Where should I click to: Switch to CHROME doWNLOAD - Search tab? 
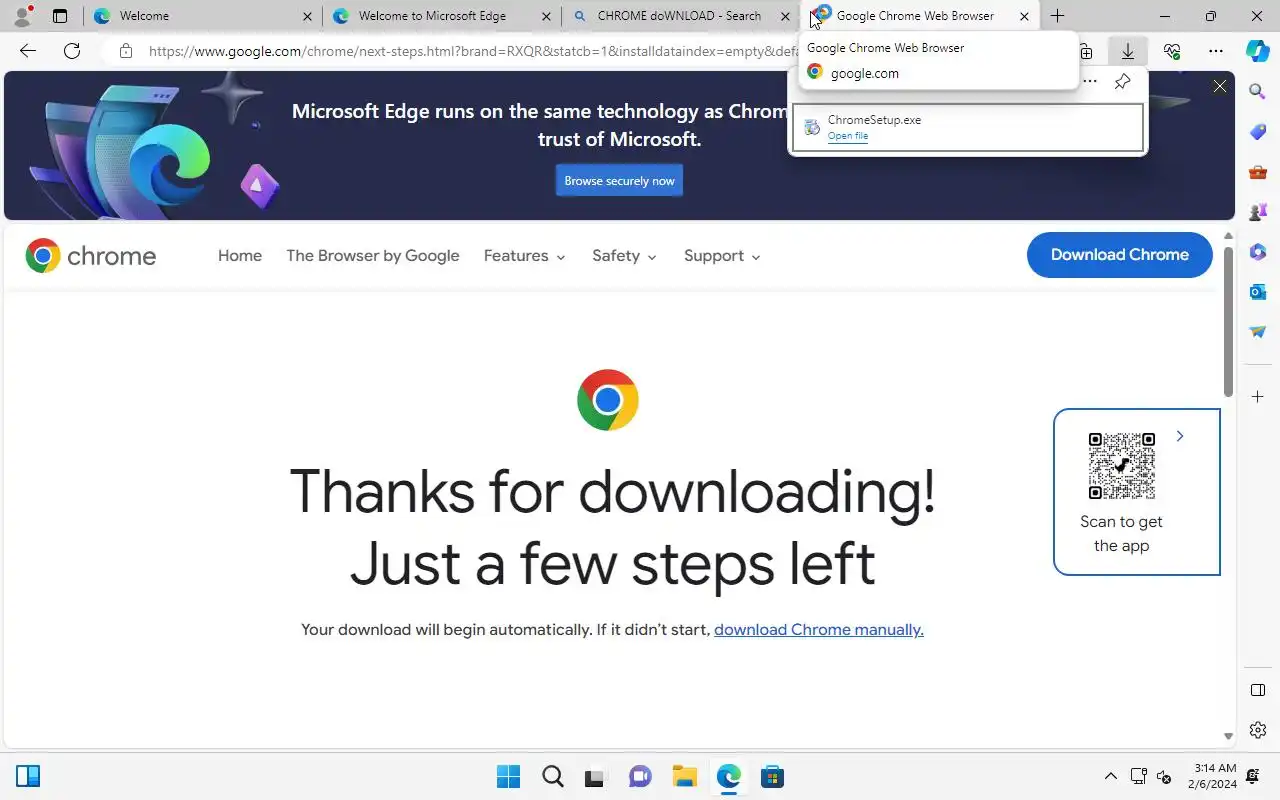tap(680, 16)
